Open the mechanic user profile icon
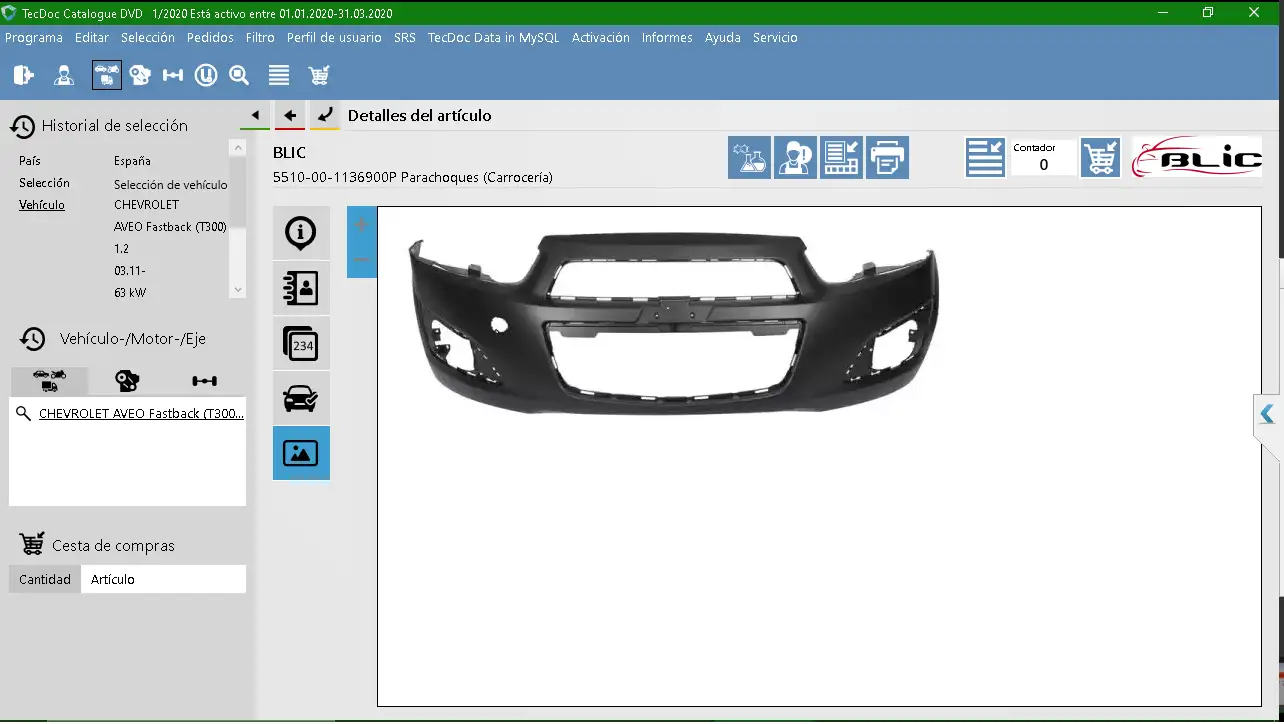 (x=64, y=75)
